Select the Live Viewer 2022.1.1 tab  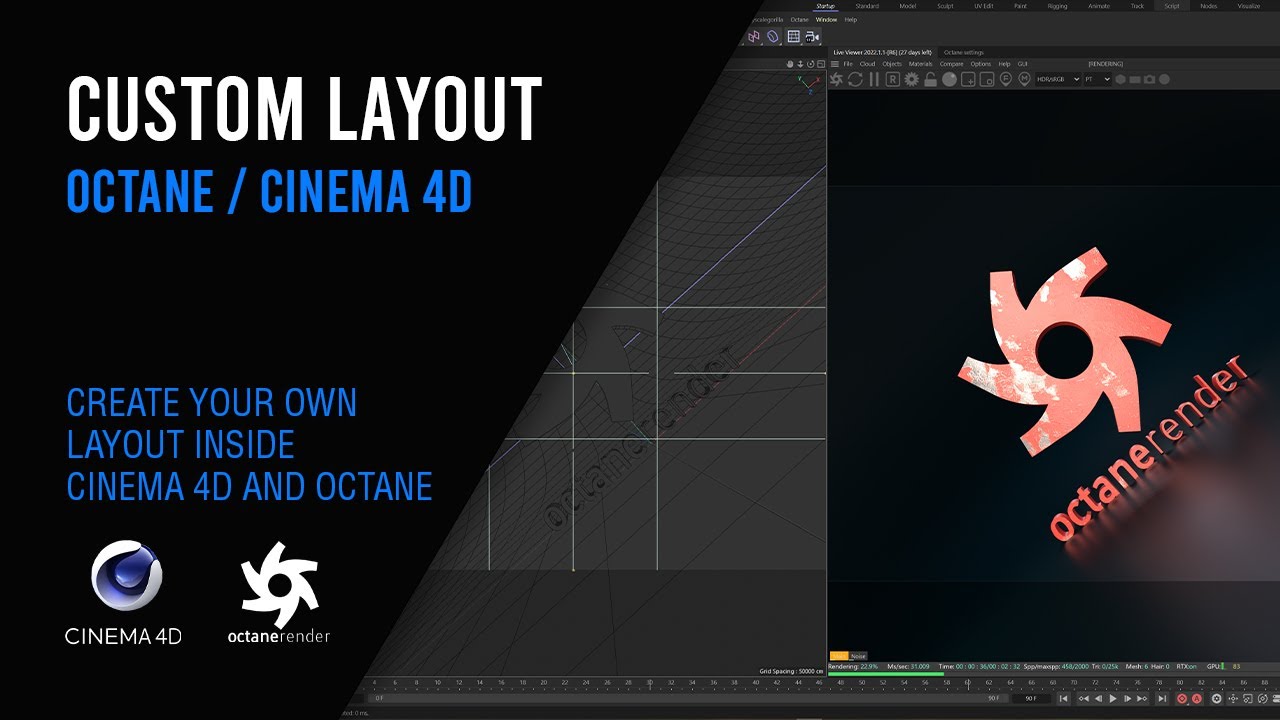coord(882,52)
